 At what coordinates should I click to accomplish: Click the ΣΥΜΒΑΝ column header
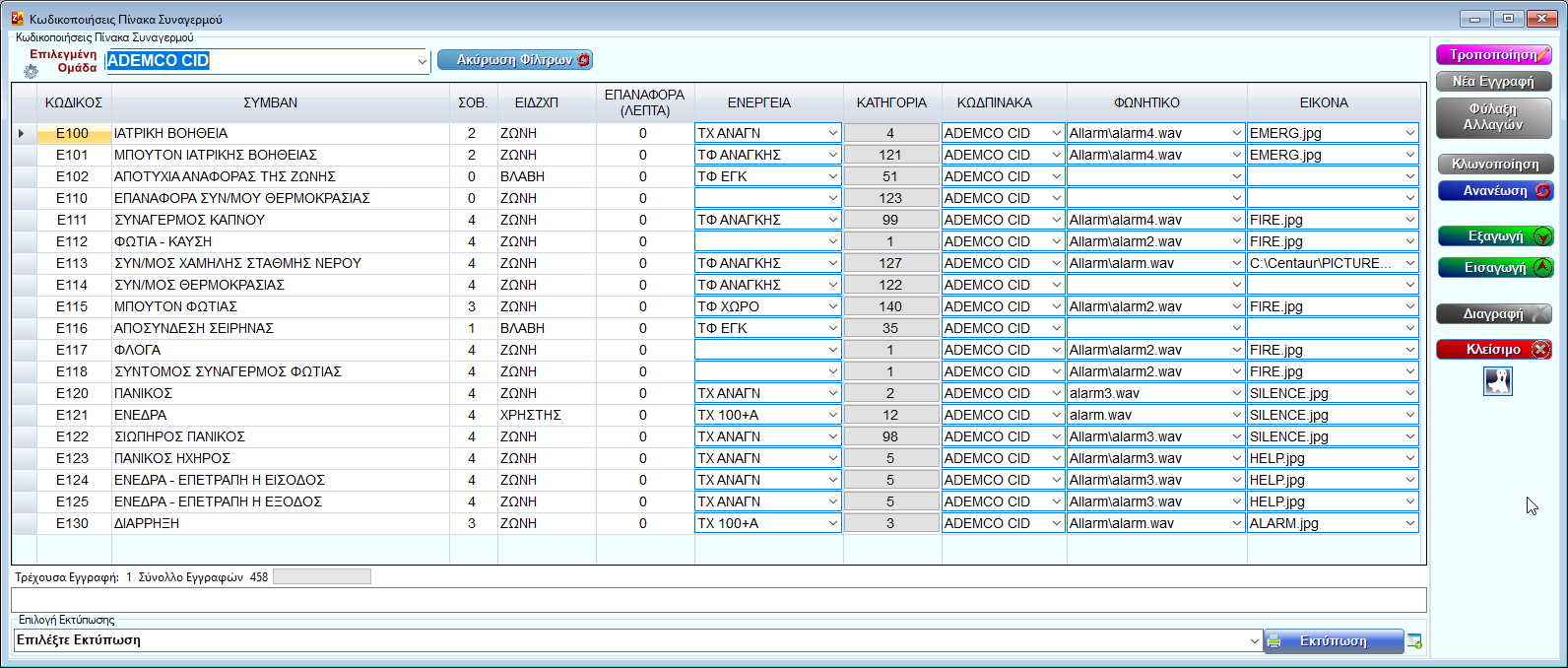pyautogui.click(x=270, y=102)
